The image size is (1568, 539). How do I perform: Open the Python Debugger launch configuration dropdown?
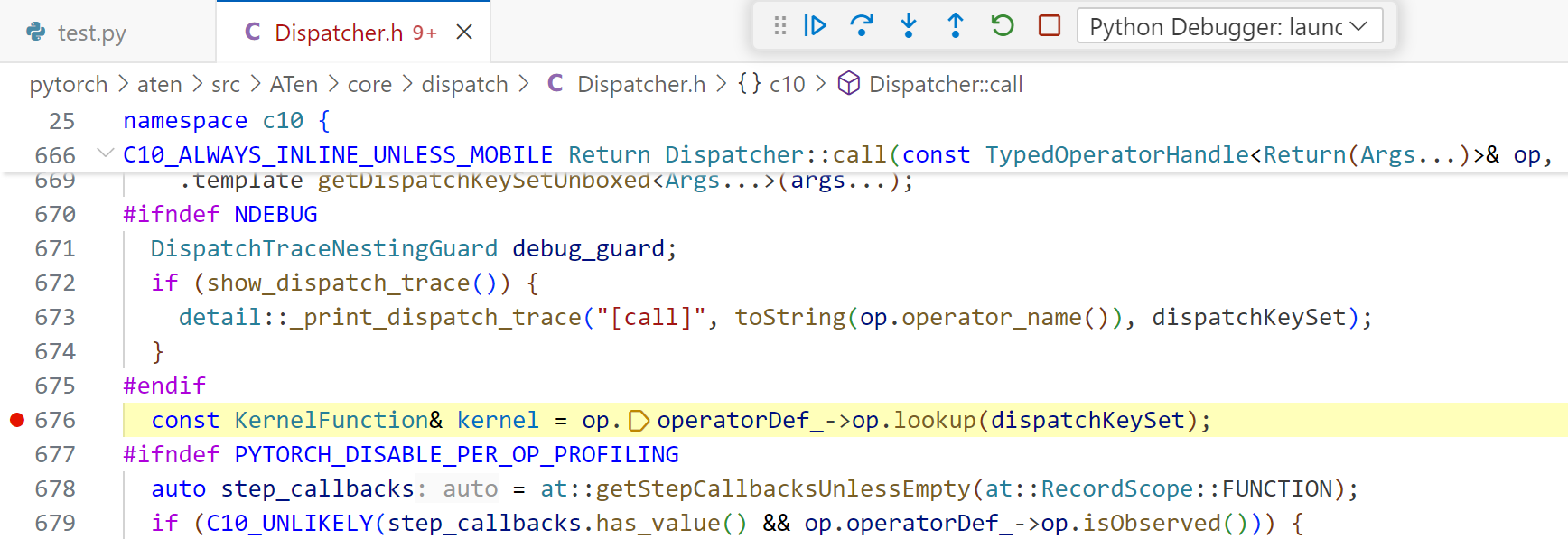click(1229, 26)
